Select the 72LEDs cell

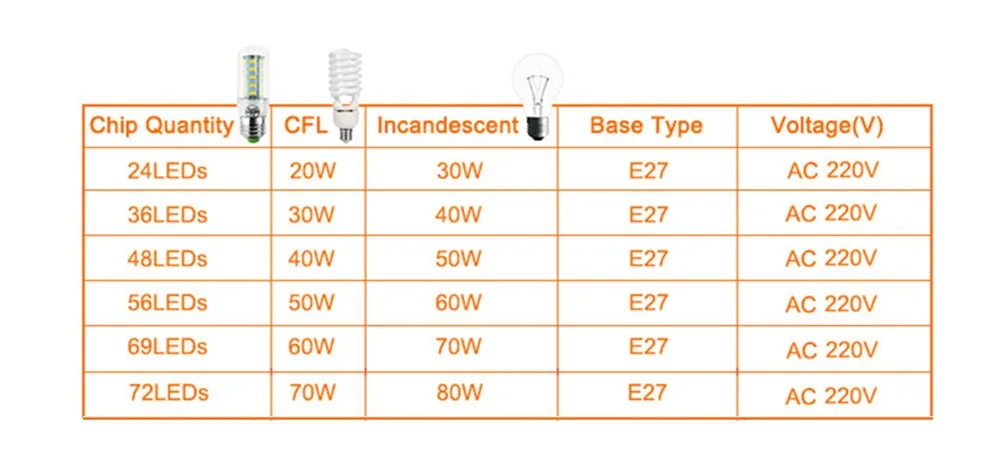coord(168,393)
